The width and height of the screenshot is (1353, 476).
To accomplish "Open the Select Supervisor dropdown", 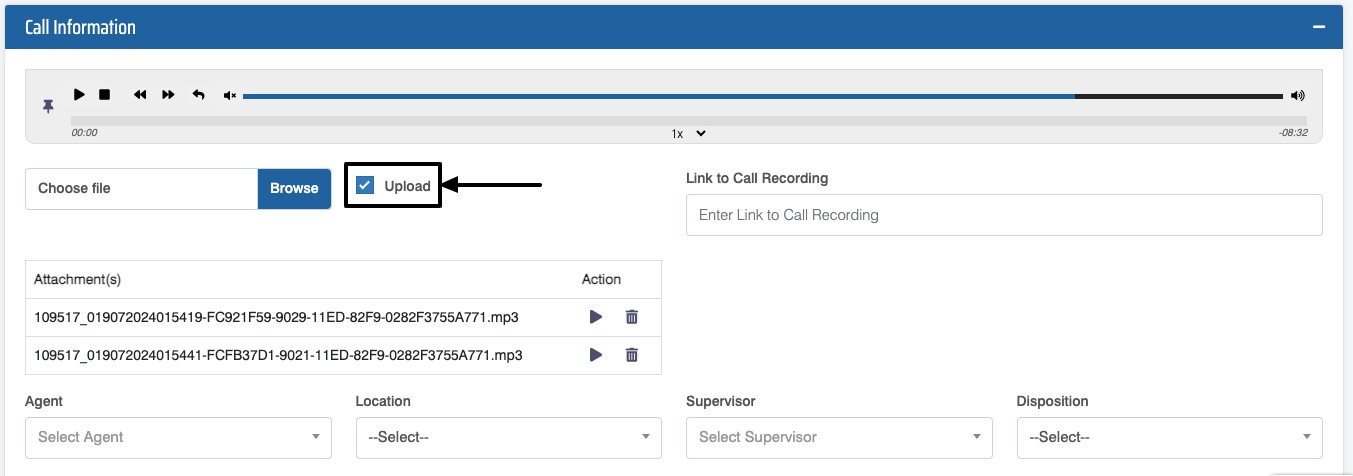I will (x=839, y=437).
